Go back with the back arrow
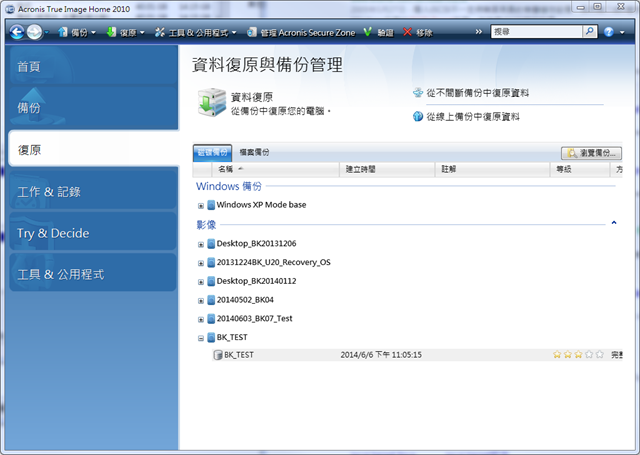The image size is (640, 455). tap(17, 32)
